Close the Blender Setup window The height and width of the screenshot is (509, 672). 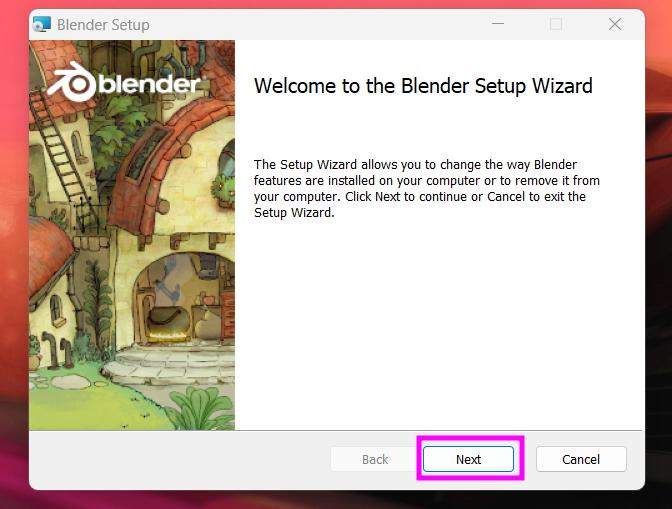coord(615,24)
